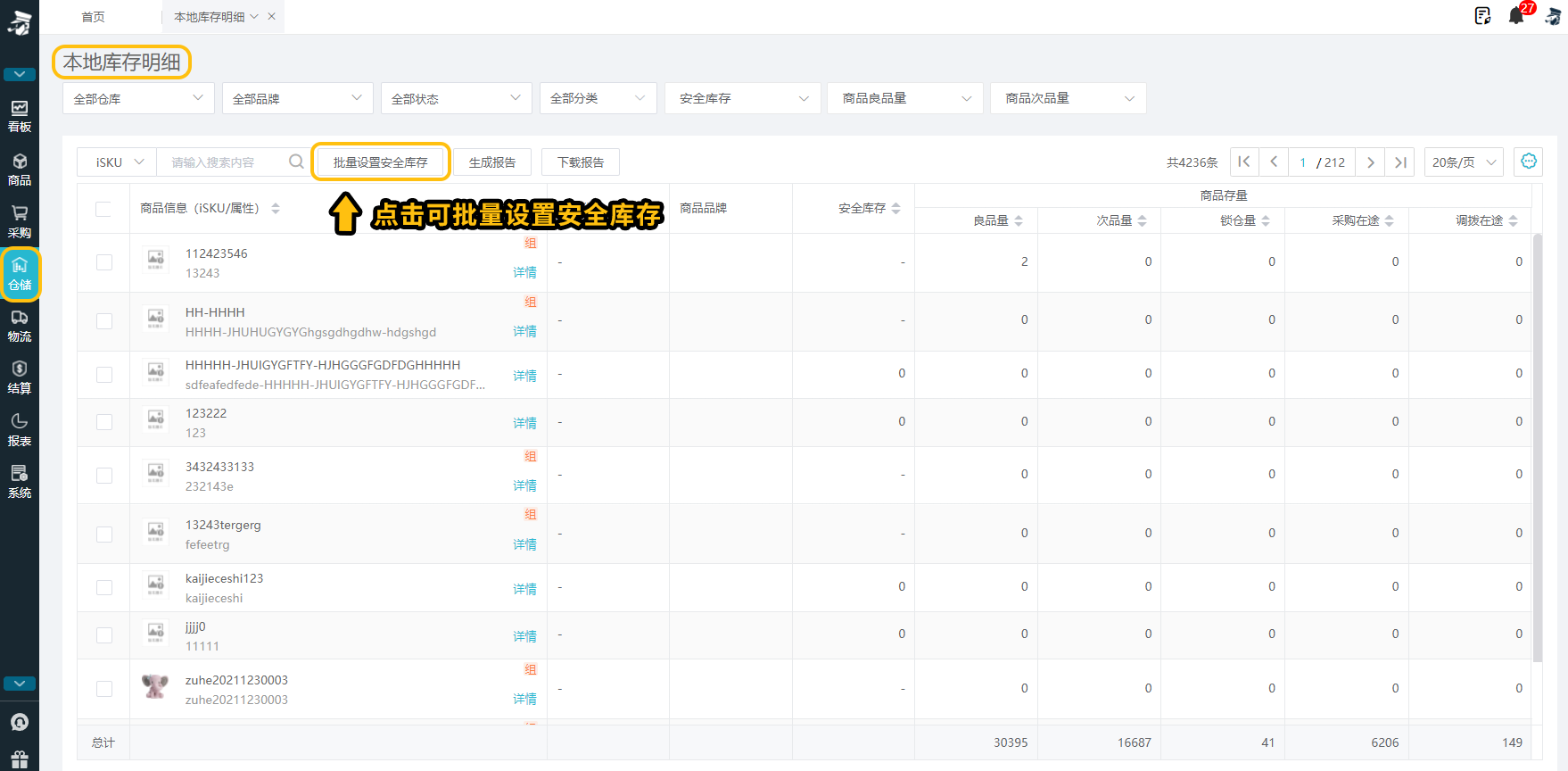Click the zuhe20211230003 product thumbnail

155,686
